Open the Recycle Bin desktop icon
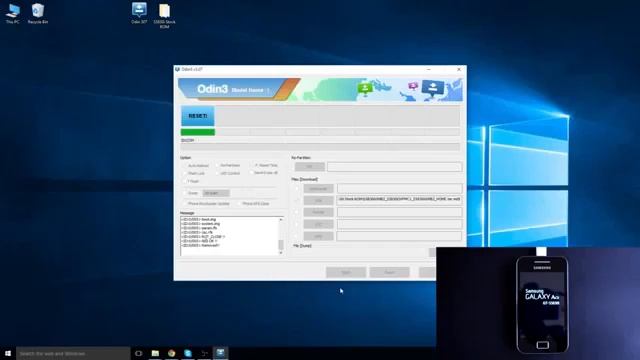 coord(38,13)
